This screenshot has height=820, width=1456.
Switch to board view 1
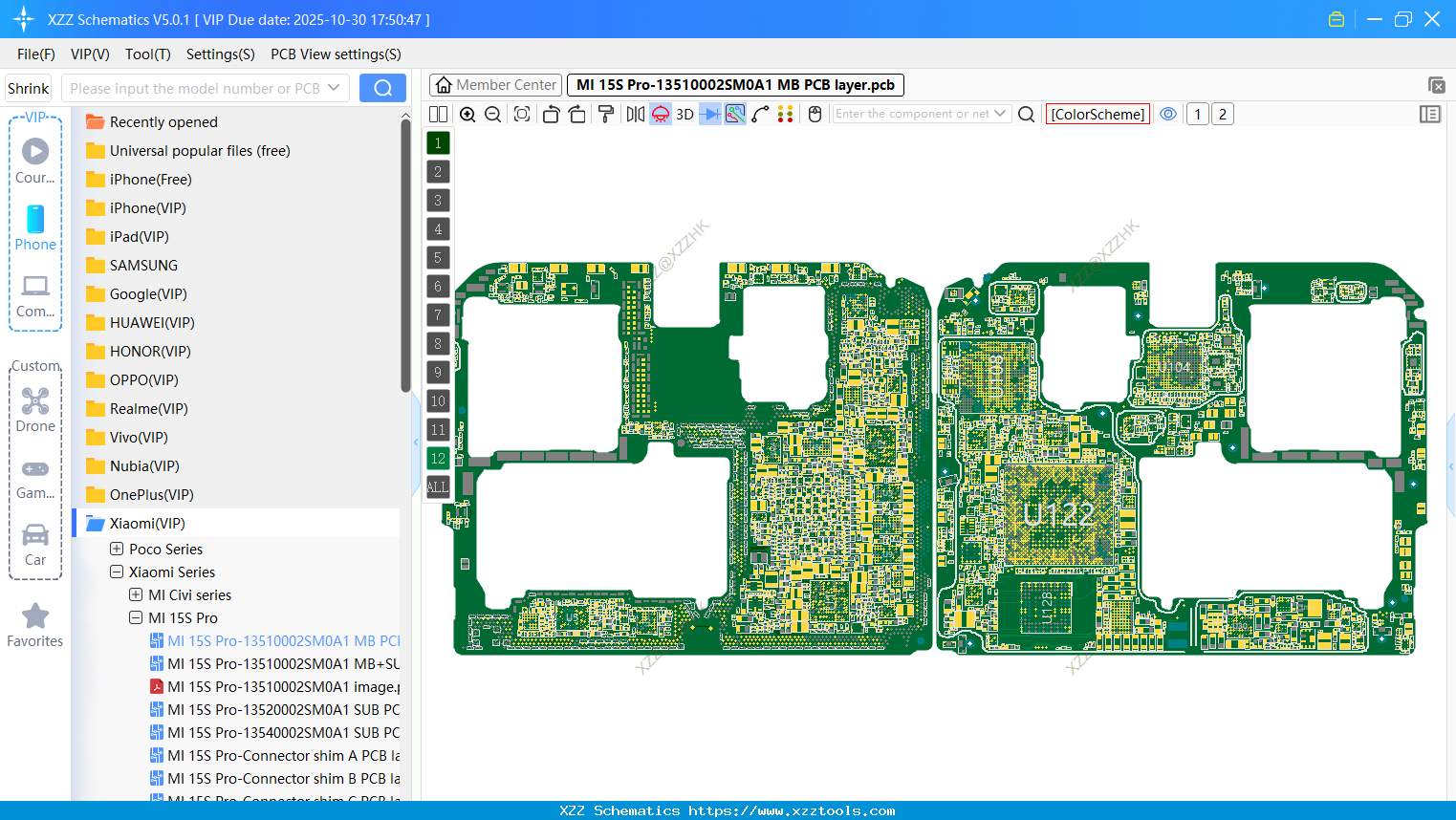[1198, 114]
